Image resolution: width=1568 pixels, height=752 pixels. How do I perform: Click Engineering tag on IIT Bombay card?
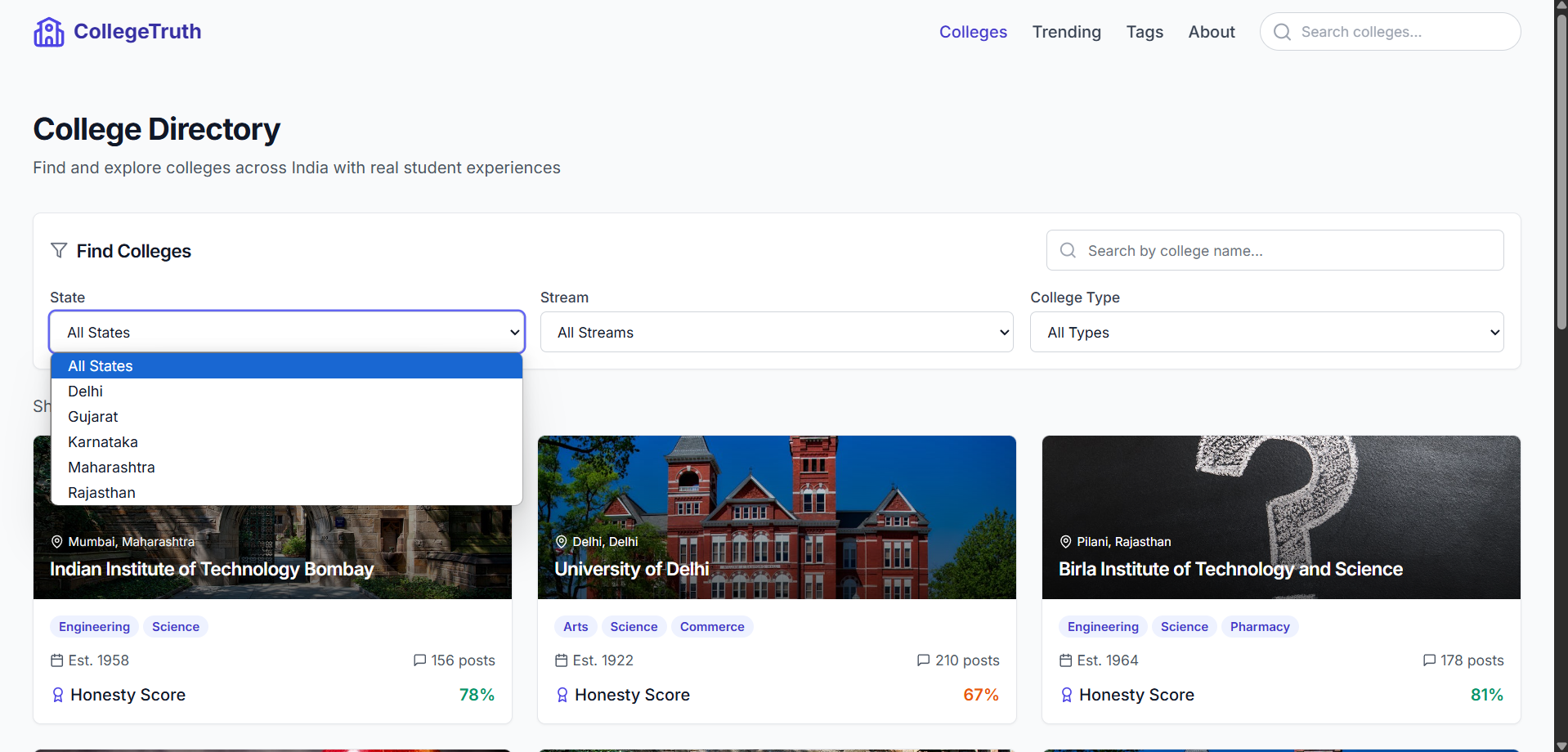coord(94,627)
